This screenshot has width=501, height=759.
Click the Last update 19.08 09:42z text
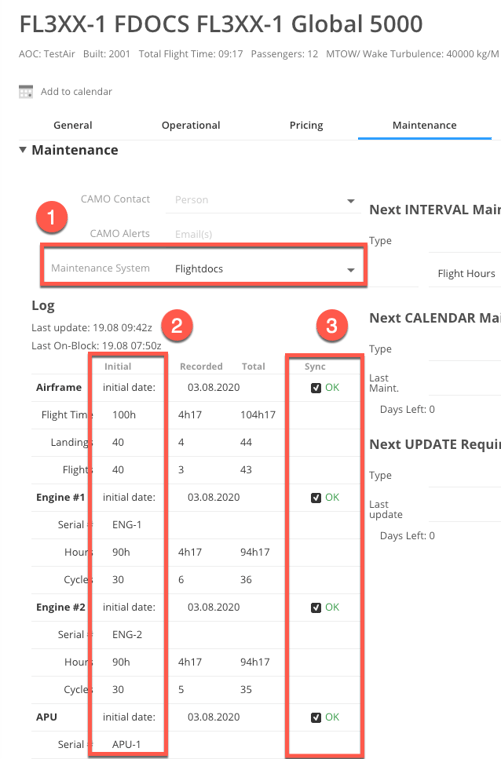tap(91, 328)
